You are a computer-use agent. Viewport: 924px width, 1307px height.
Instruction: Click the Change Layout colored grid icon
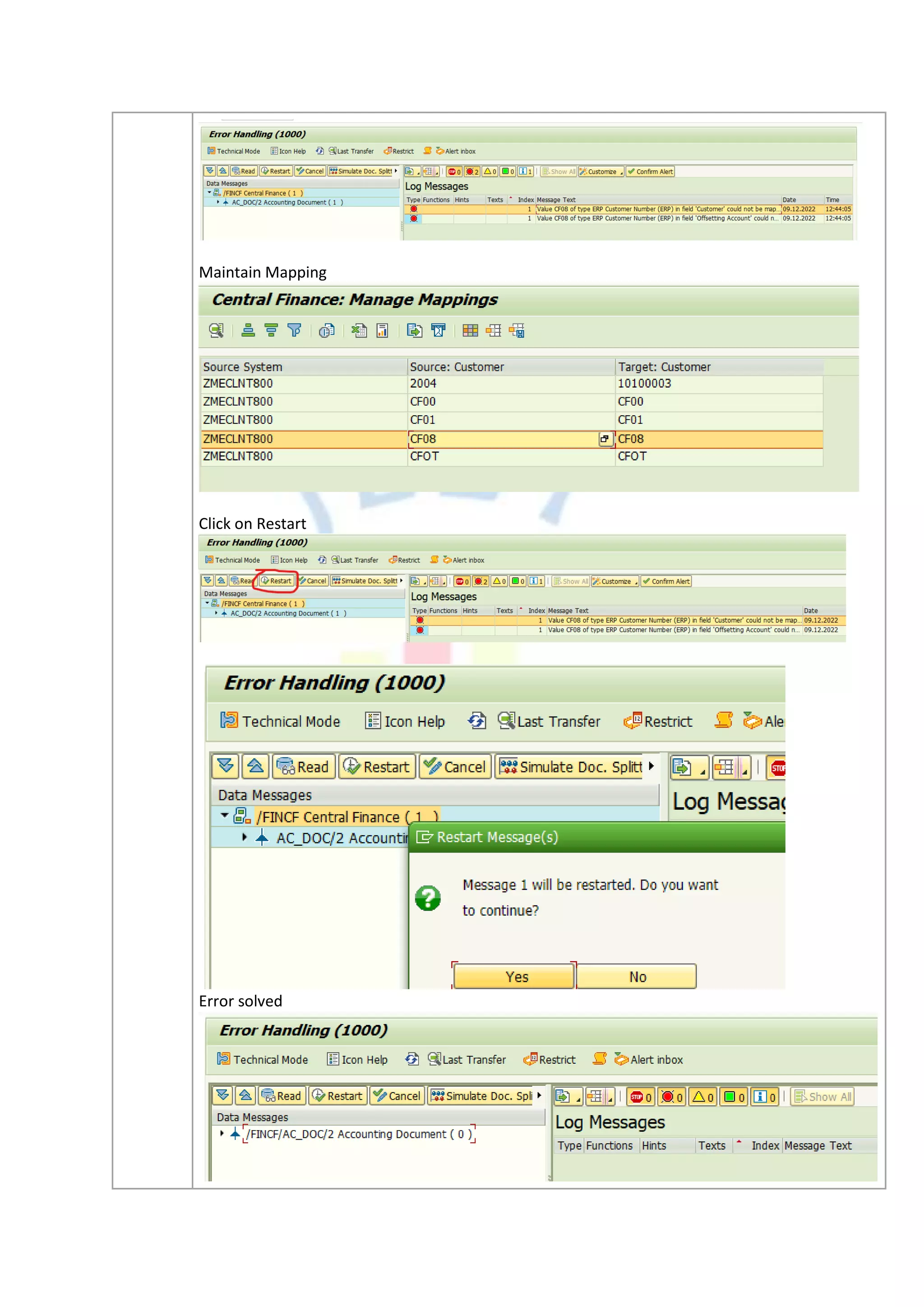coord(470,330)
